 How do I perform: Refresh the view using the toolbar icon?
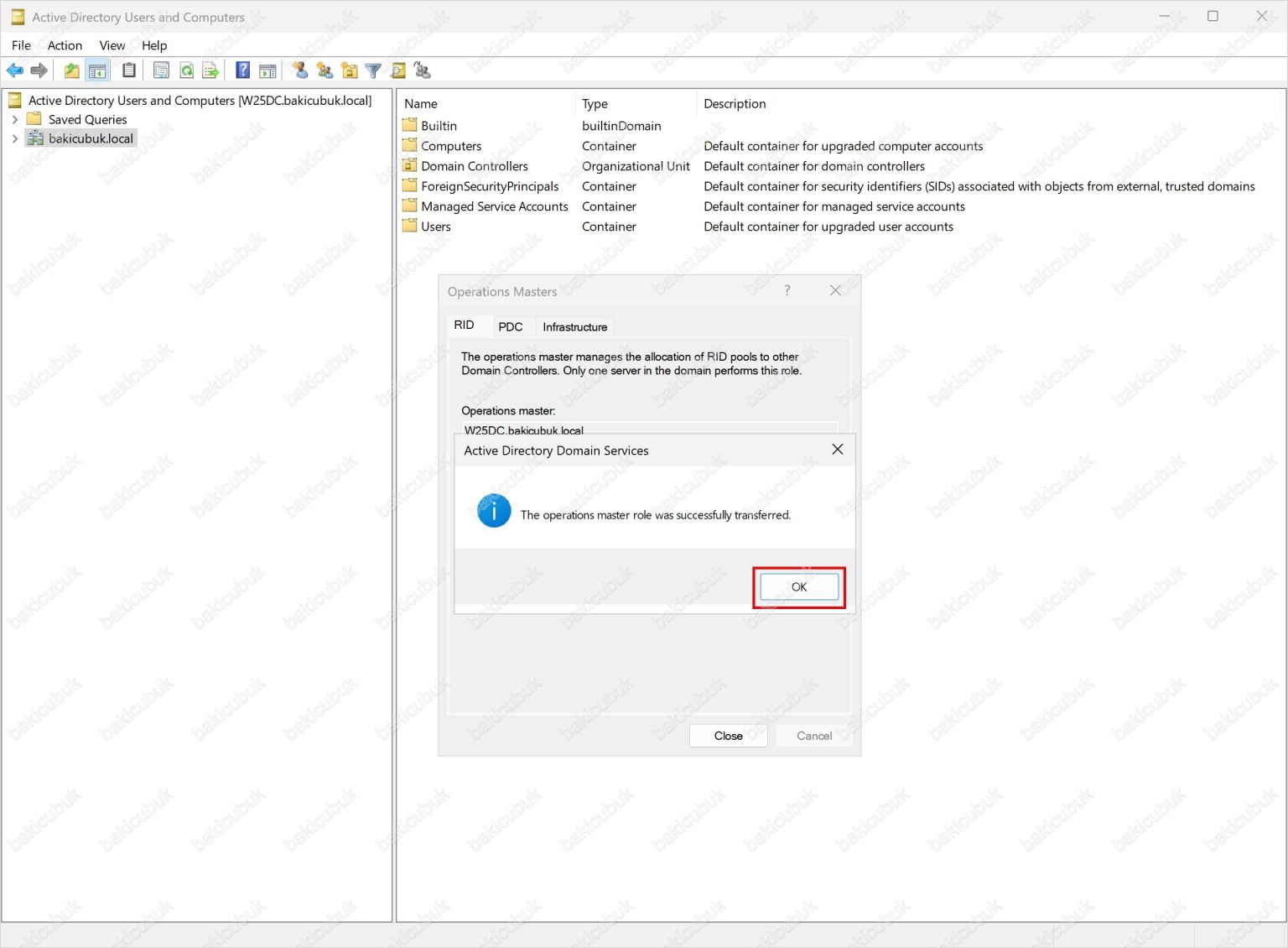coord(186,70)
